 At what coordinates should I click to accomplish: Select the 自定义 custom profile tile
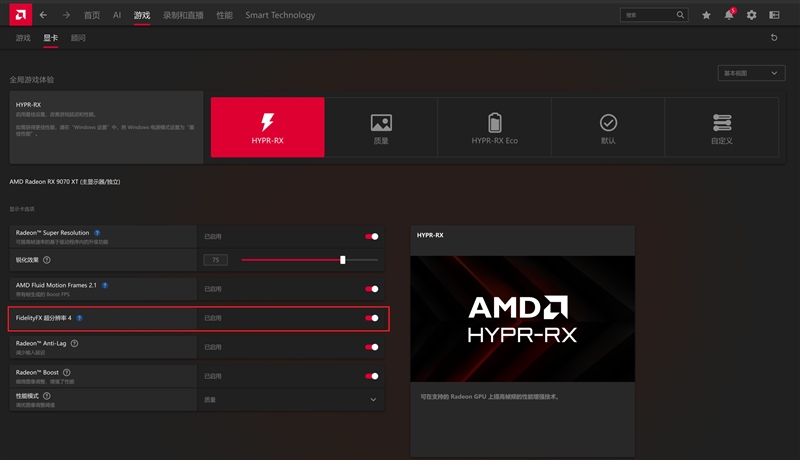(722, 127)
